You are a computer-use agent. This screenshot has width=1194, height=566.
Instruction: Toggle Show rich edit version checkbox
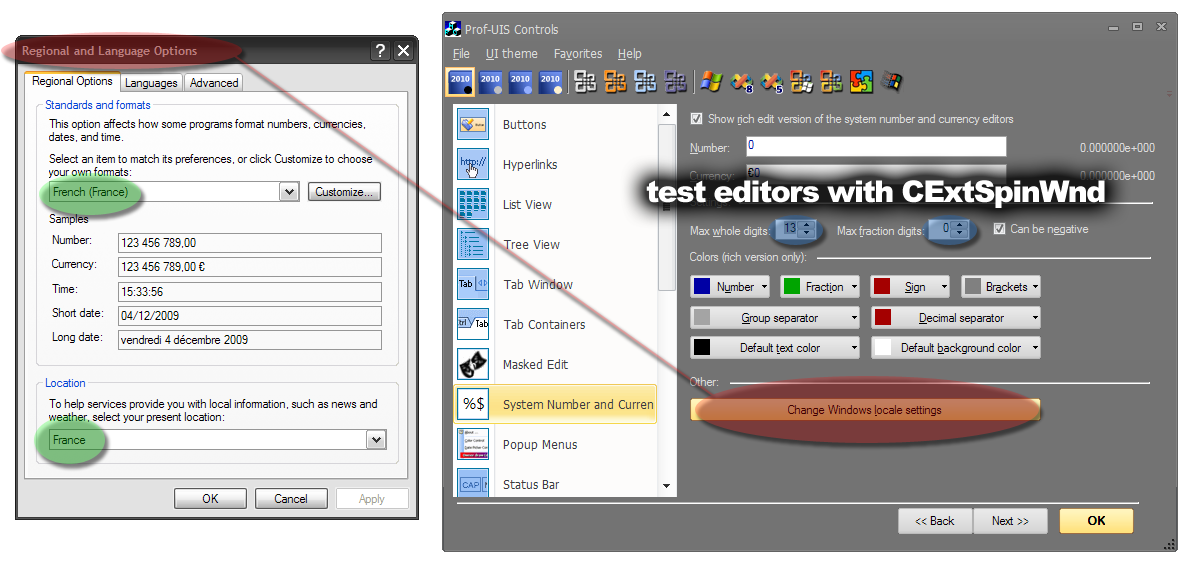click(696, 119)
